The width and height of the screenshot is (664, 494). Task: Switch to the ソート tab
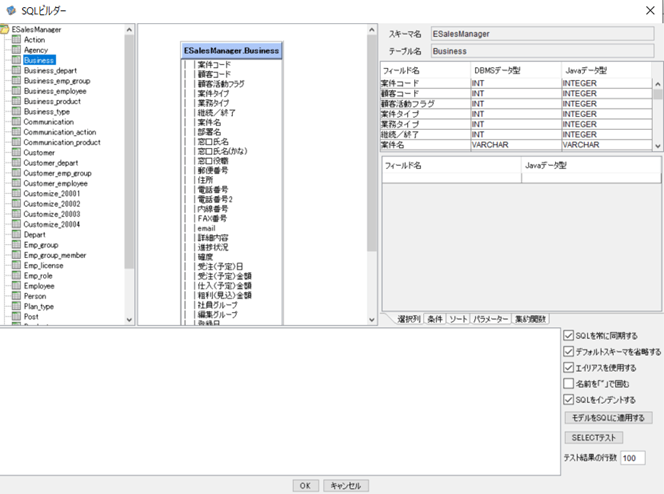[x=458, y=319]
